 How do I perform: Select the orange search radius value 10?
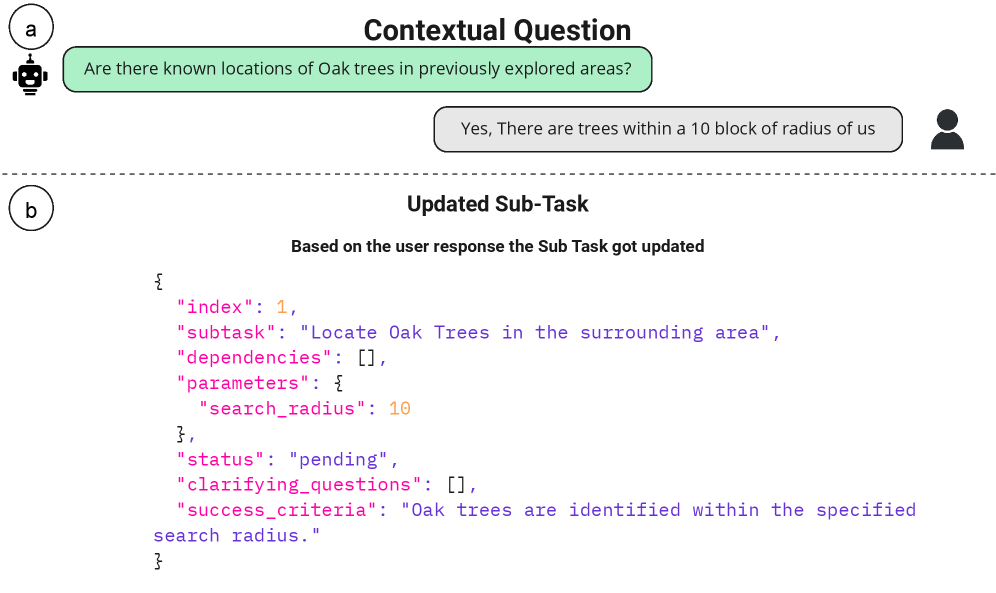point(399,408)
